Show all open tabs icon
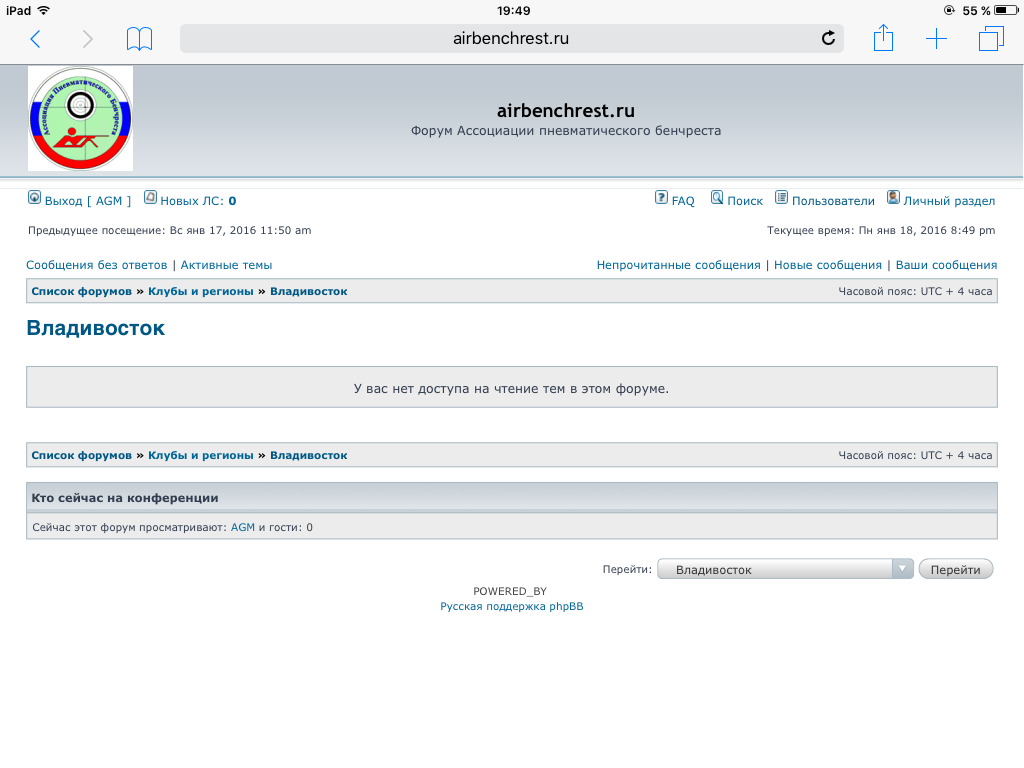1024x768 pixels. [990, 39]
